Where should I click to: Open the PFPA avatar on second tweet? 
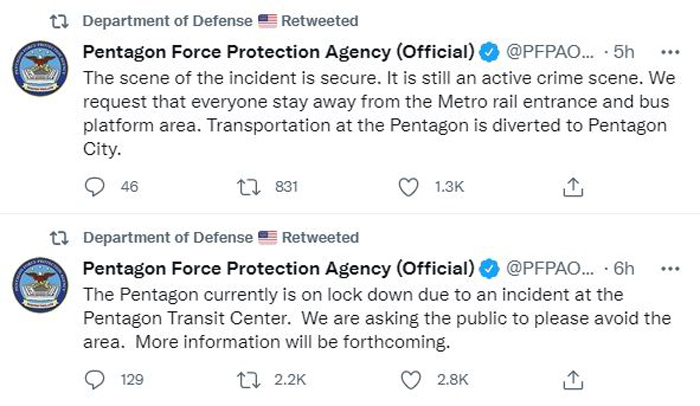point(40,285)
